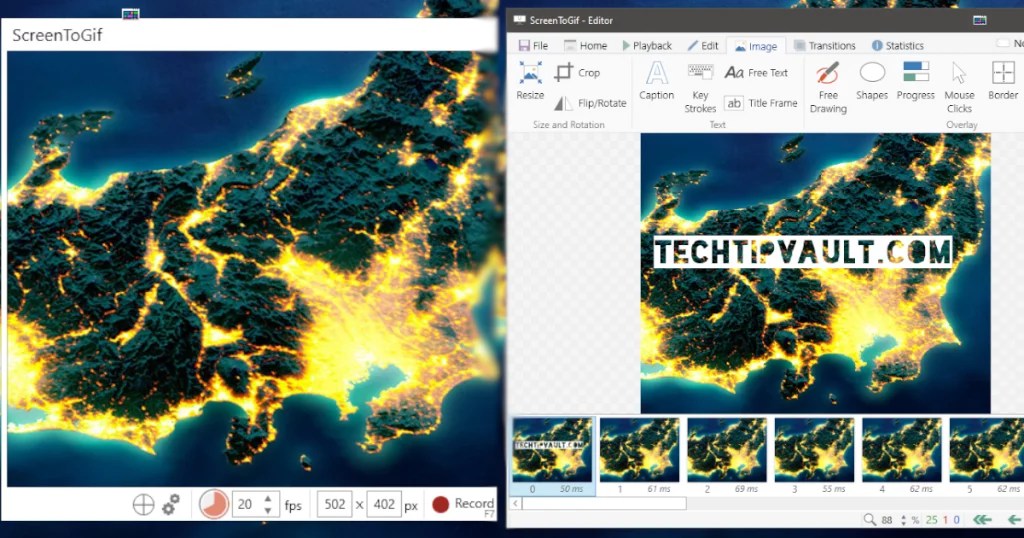This screenshot has width=1024, height=538.
Task: Click the frame list scroll-left arrow
Action: [515, 503]
